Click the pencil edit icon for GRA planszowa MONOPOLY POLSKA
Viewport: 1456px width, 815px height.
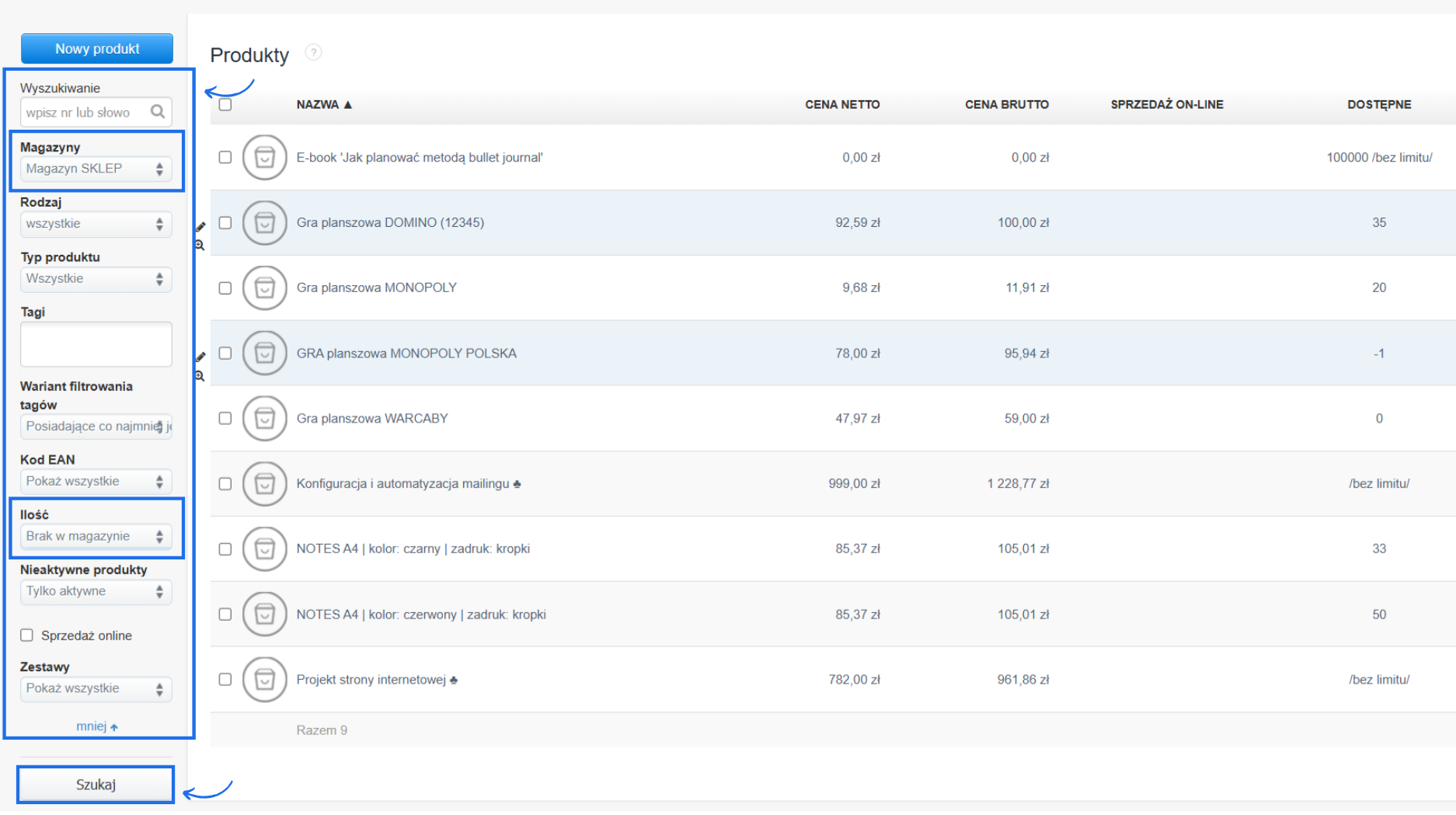point(200,357)
